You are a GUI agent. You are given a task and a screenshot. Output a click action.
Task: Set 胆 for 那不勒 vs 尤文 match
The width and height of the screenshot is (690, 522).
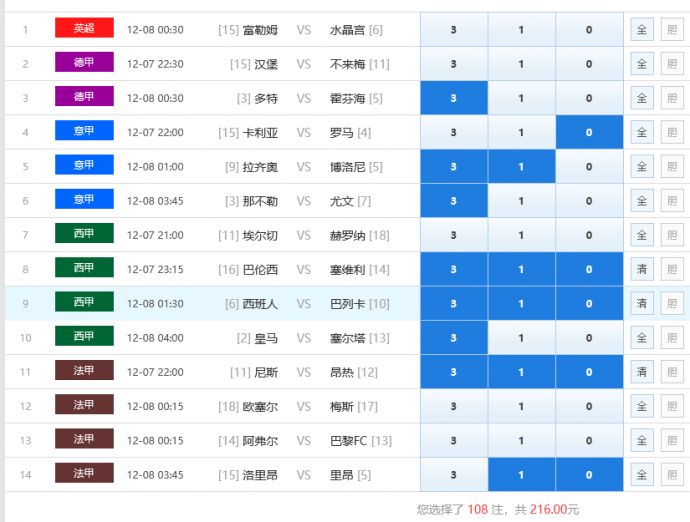tap(671, 201)
